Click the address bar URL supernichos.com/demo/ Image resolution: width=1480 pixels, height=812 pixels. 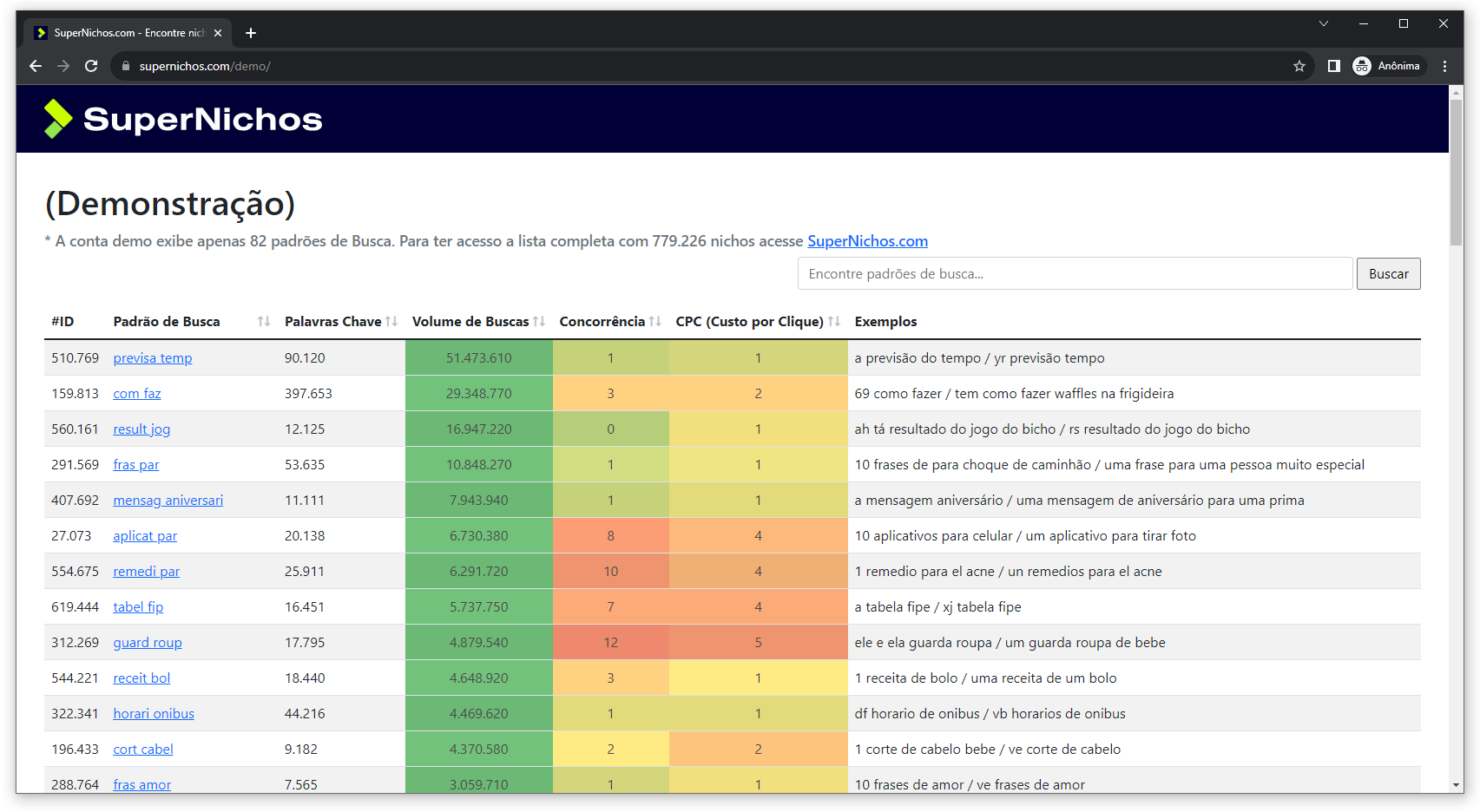coord(205,66)
